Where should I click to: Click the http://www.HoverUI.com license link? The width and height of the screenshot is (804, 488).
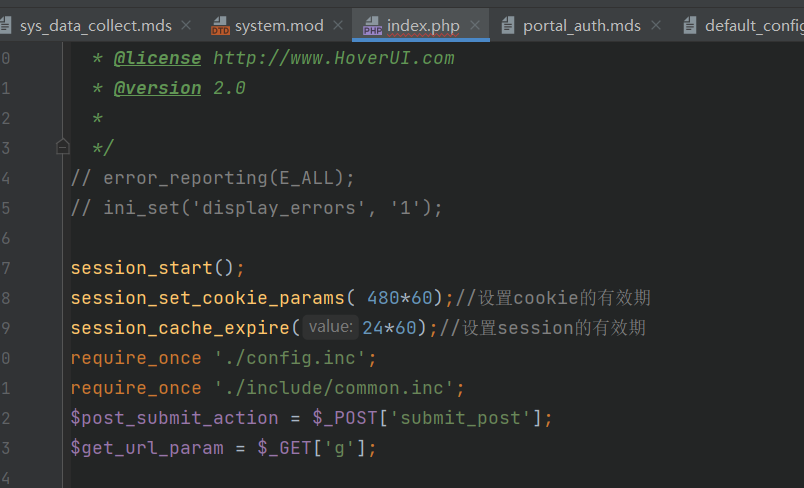click(333, 58)
